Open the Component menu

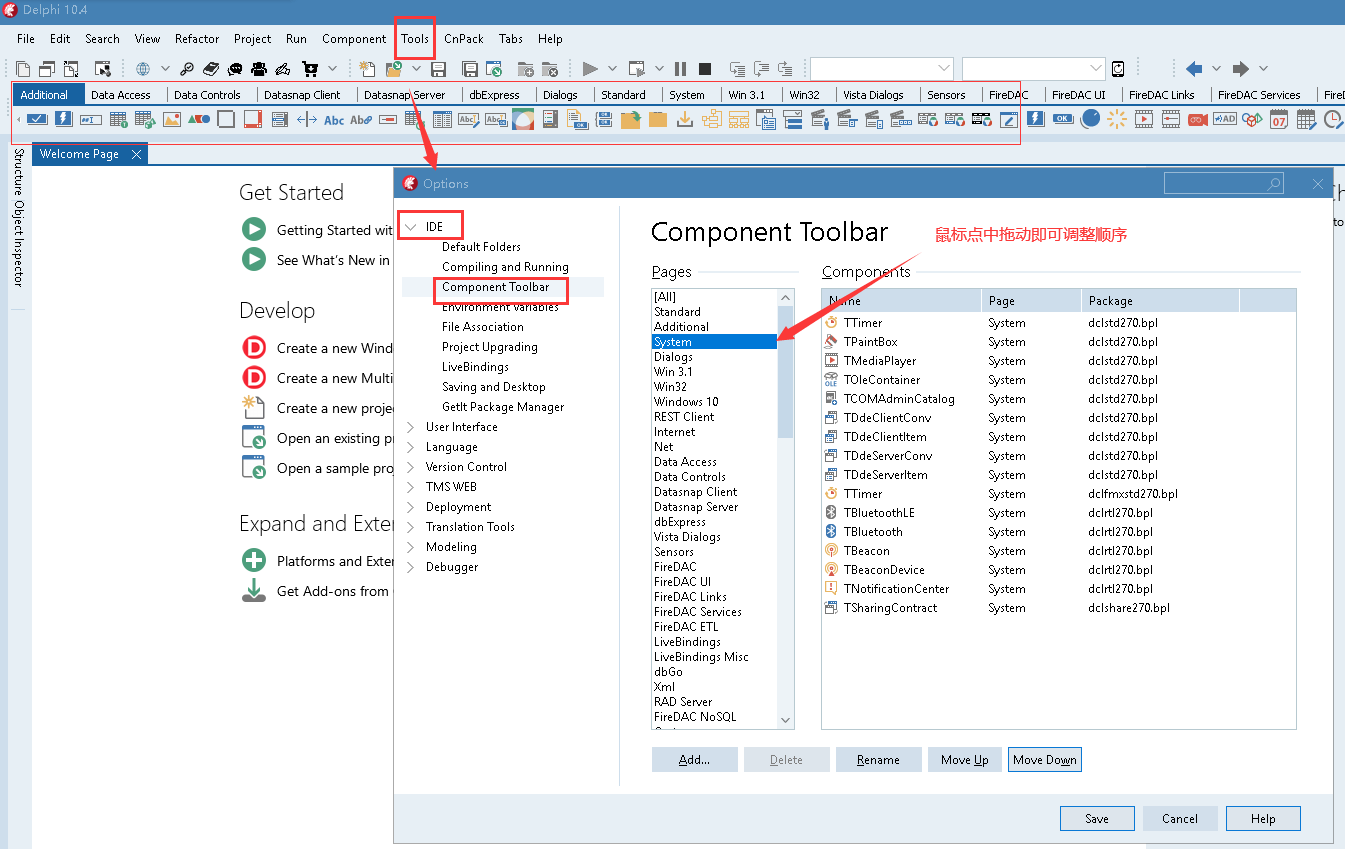[354, 39]
